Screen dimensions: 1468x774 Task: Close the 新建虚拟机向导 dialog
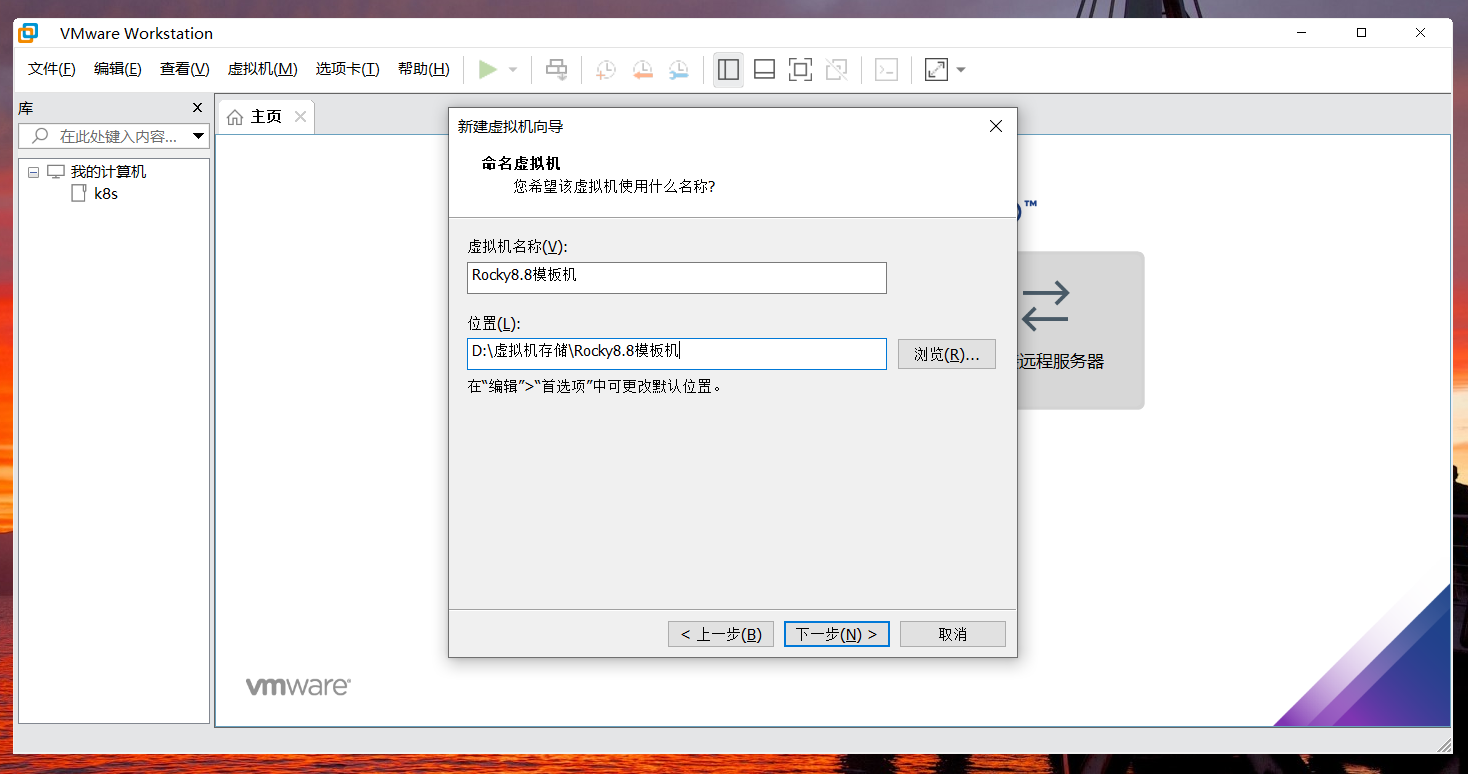pos(995,126)
